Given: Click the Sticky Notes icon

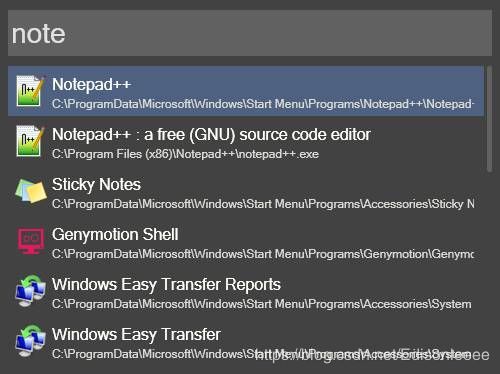Looking at the screenshot, I should pos(31,191).
